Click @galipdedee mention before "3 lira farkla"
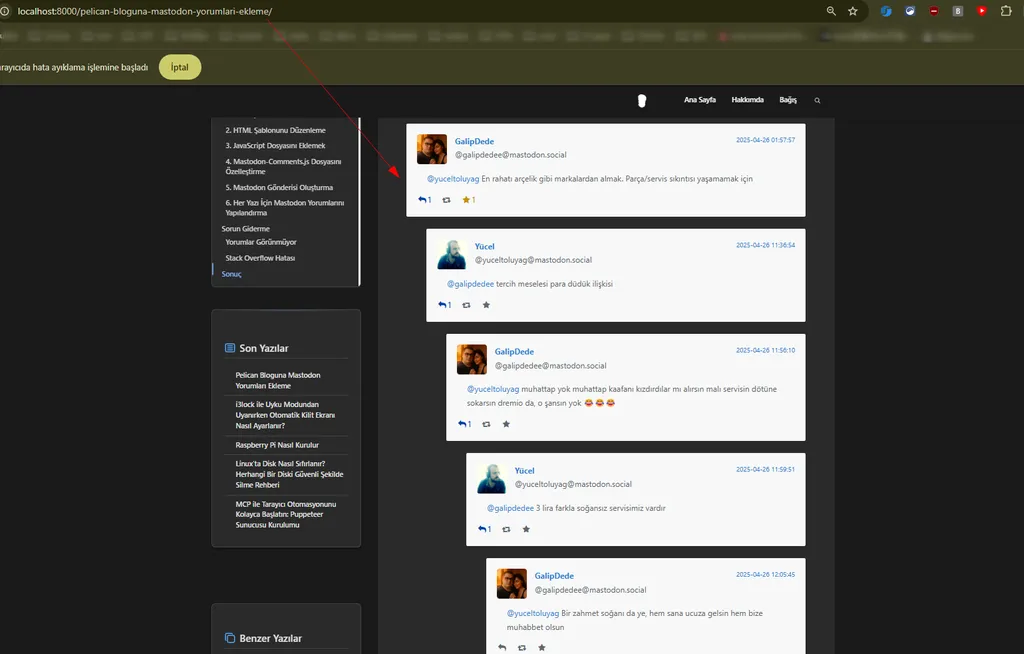This screenshot has width=1024, height=654. pos(510,508)
